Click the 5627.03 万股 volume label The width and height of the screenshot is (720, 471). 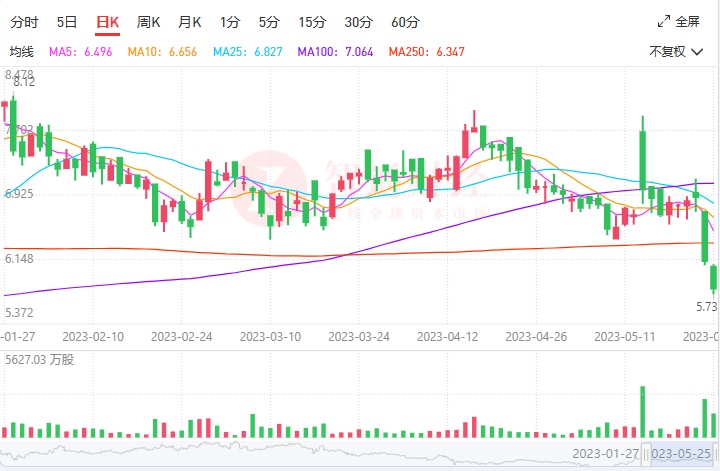click(x=39, y=359)
